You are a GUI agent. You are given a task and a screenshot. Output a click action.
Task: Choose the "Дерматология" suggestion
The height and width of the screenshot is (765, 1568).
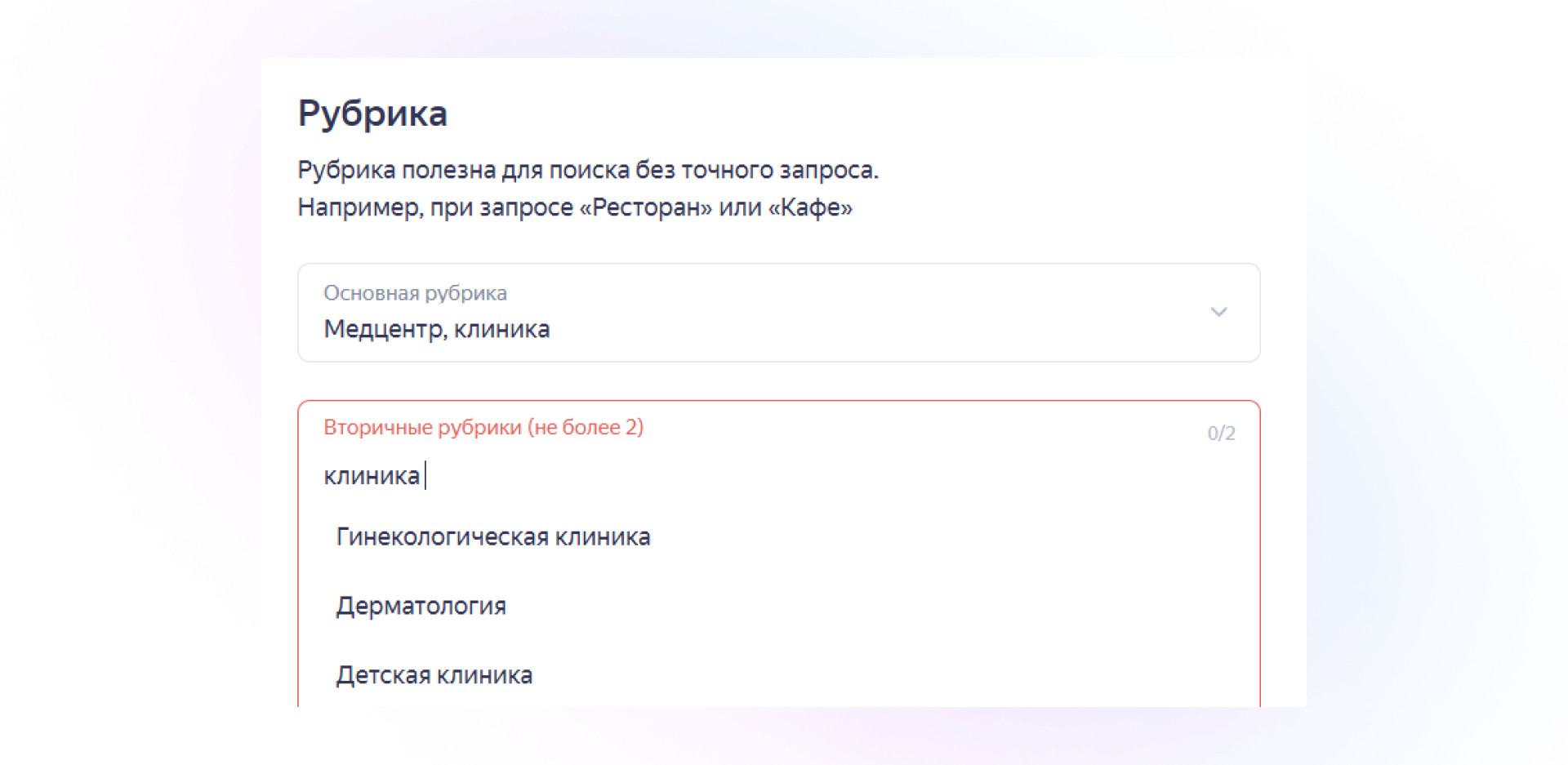(421, 606)
